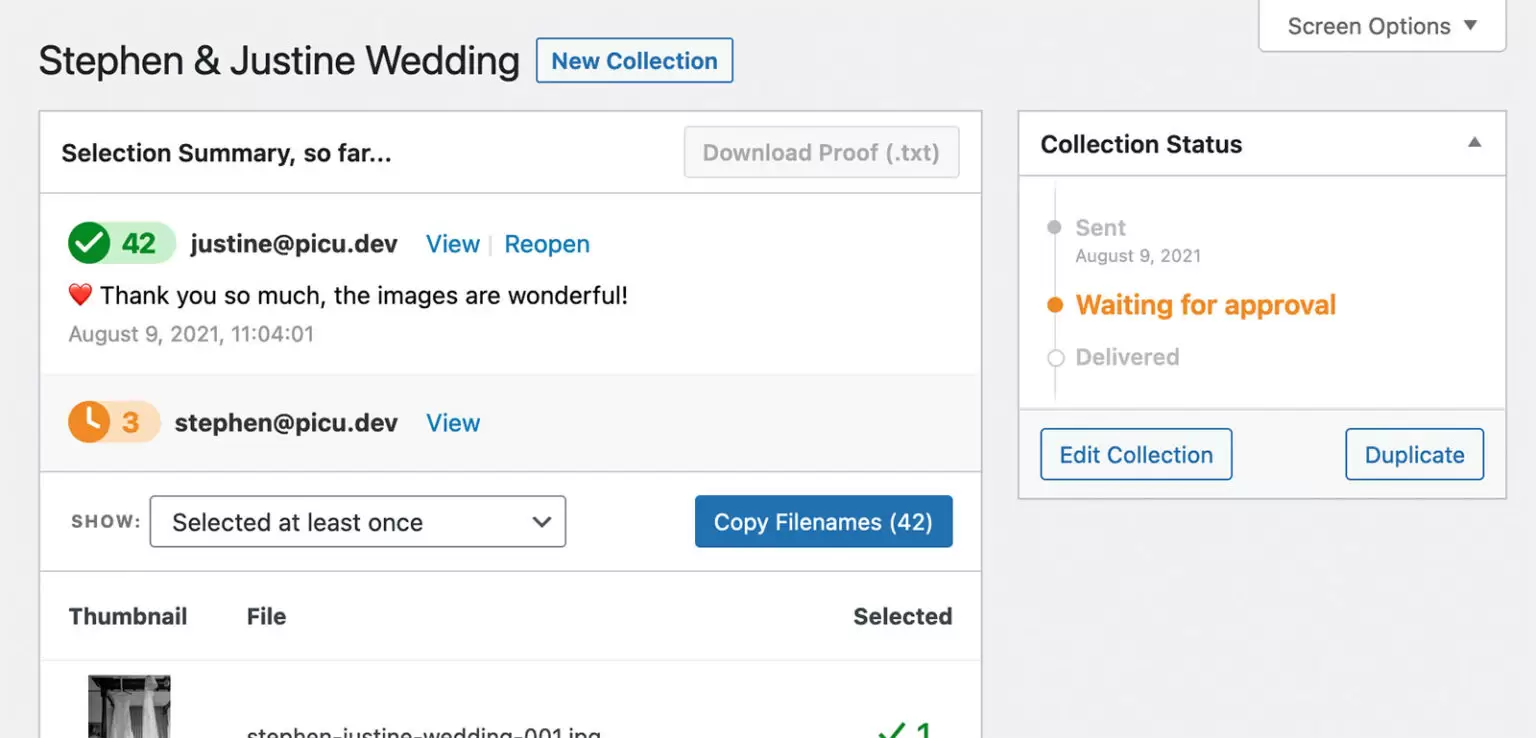1536x738 pixels.
Task: Click the Selected column header
Action: coord(902,616)
